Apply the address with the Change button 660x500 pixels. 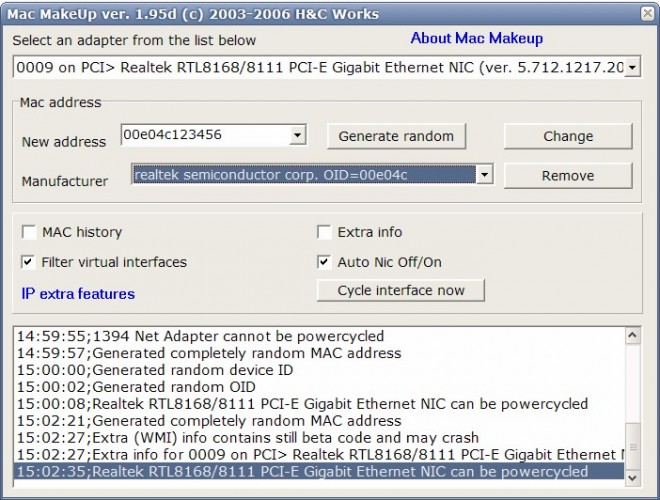[x=568, y=136]
